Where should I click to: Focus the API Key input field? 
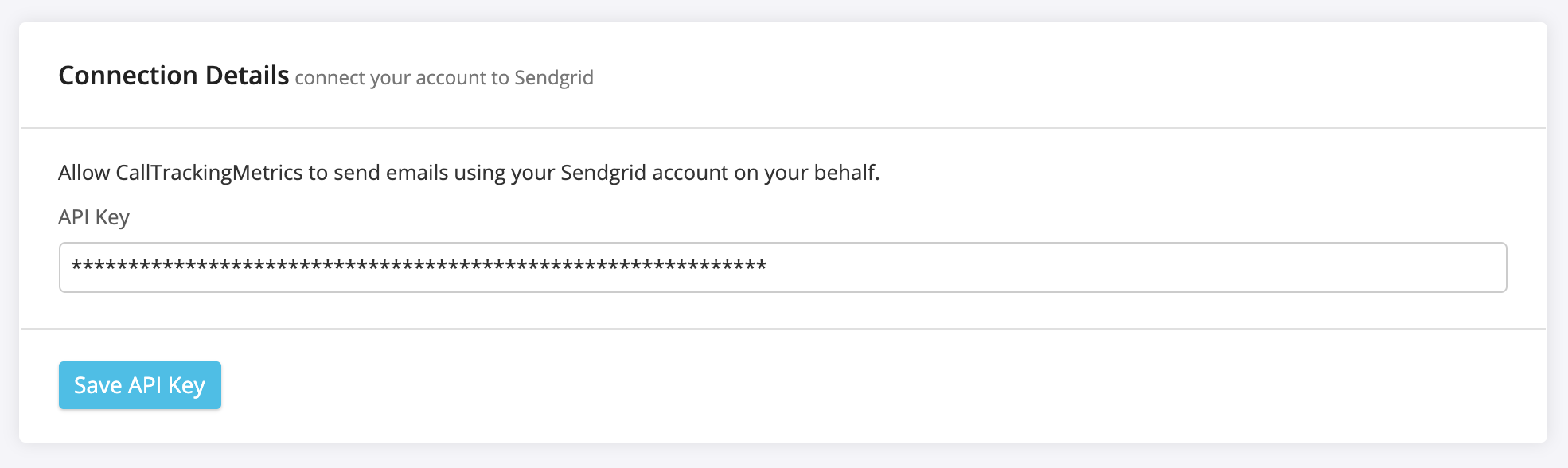[782, 267]
